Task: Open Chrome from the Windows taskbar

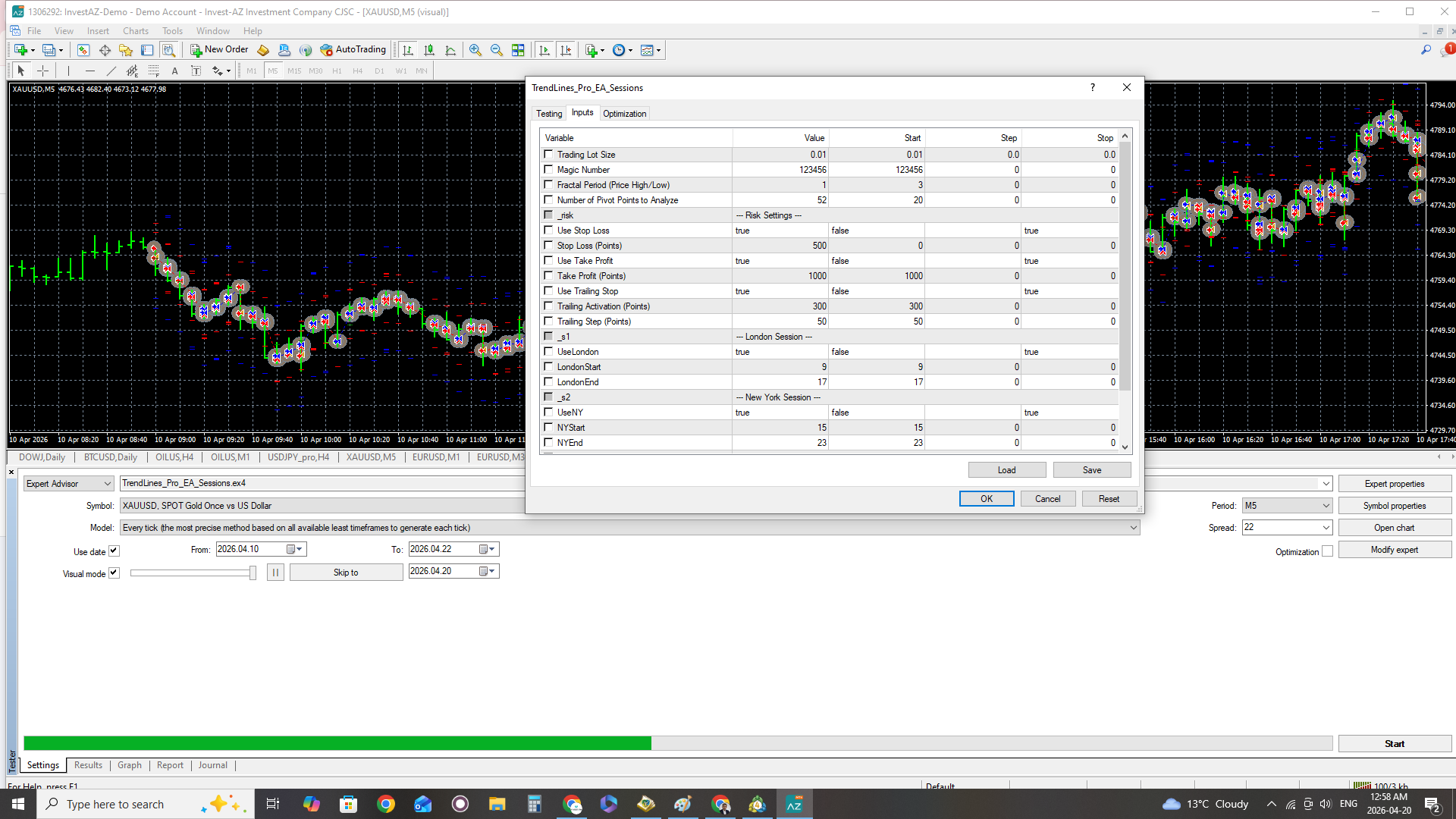Action: (x=386, y=804)
